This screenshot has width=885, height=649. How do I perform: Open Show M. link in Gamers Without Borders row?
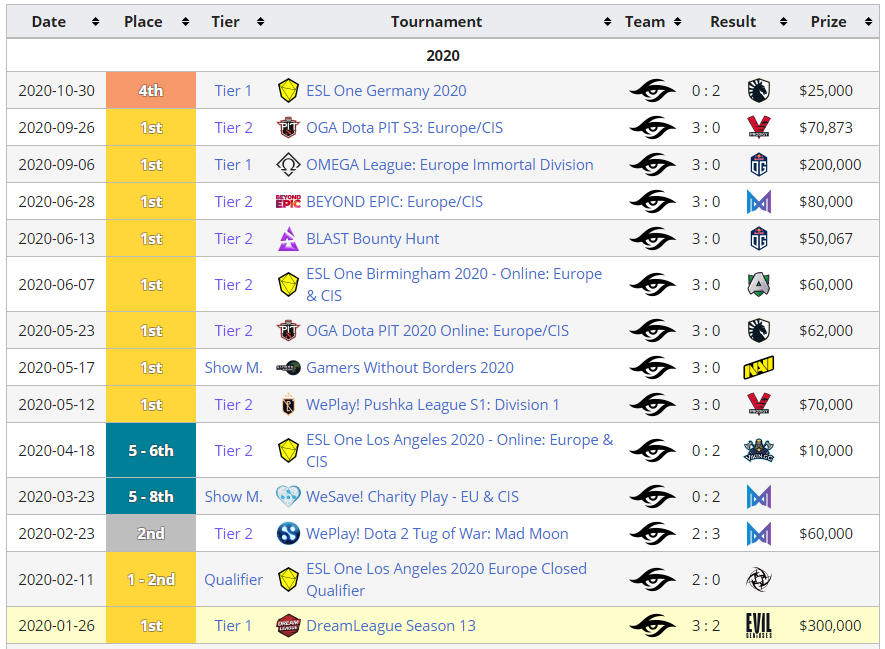(234, 368)
